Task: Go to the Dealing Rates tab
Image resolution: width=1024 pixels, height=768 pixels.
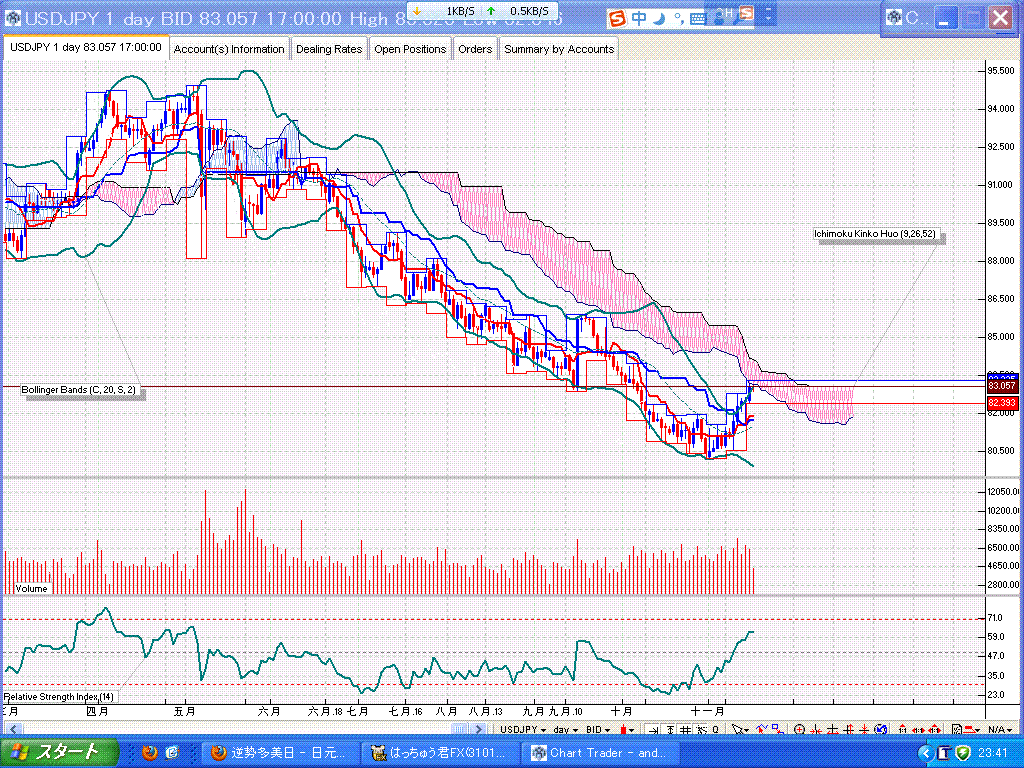Action: pyautogui.click(x=329, y=49)
